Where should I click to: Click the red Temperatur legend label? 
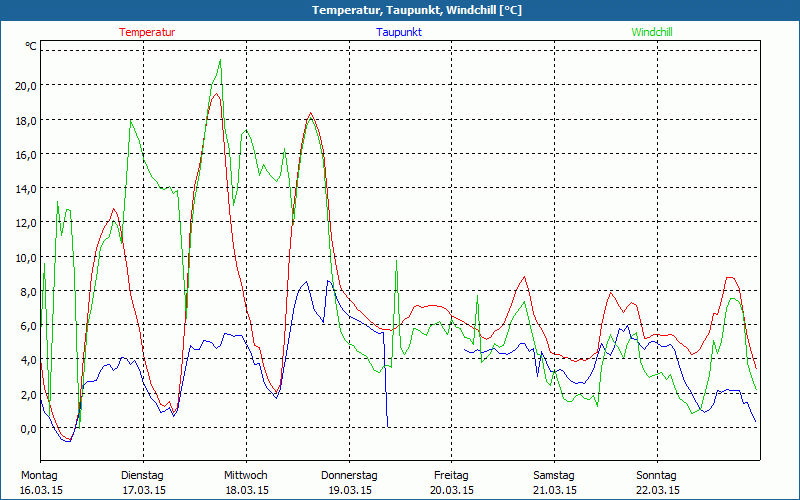(x=147, y=32)
